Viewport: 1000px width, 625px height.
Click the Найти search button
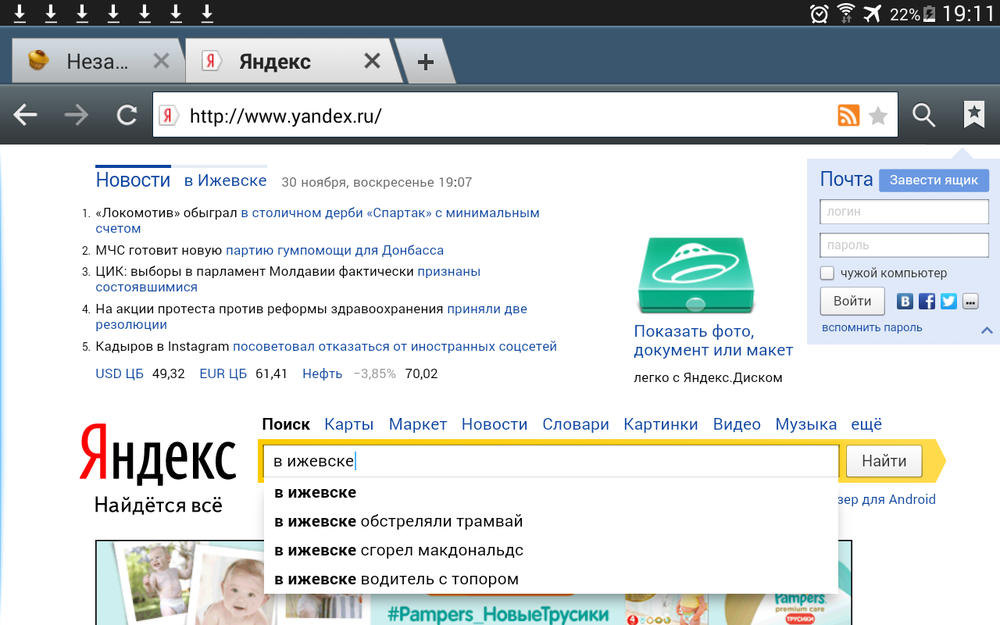[x=884, y=461]
